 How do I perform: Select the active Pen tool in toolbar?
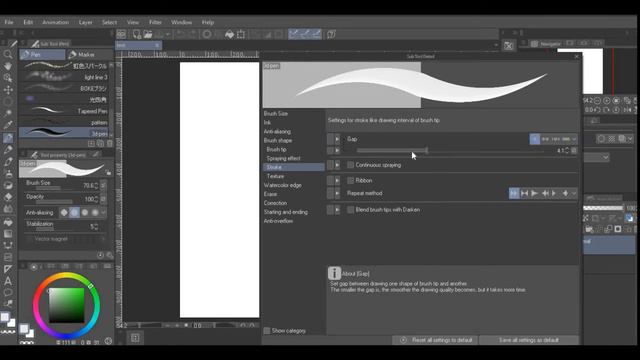[x=8, y=138]
